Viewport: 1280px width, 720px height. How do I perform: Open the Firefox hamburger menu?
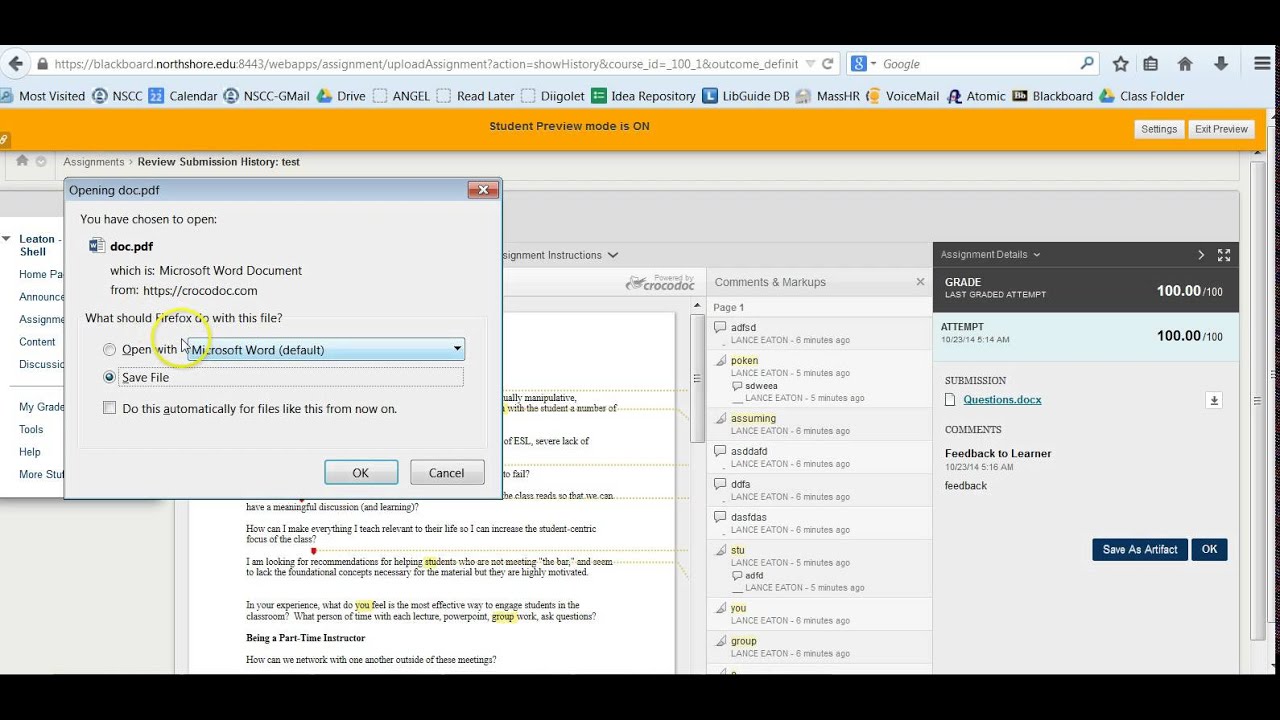(1262, 64)
